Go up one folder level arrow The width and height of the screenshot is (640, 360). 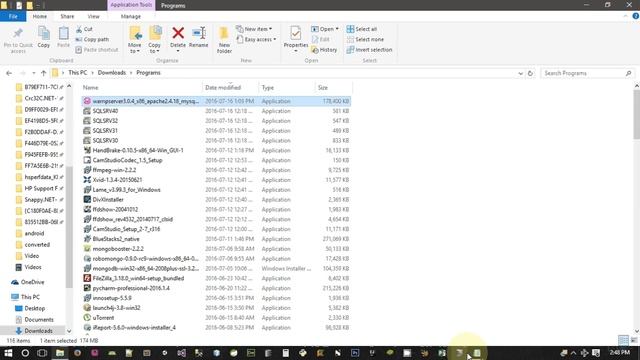tap(43, 73)
